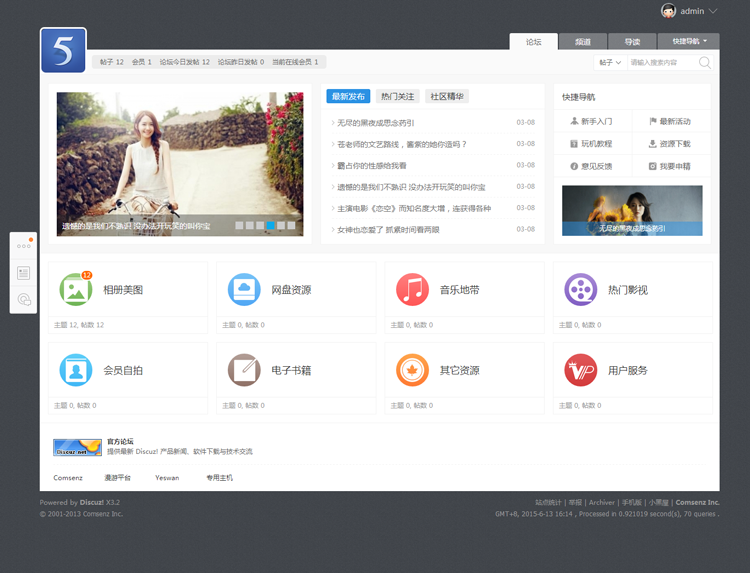Open the 相册美图 forum icon
This screenshot has height=573, width=750.
[76, 289]
